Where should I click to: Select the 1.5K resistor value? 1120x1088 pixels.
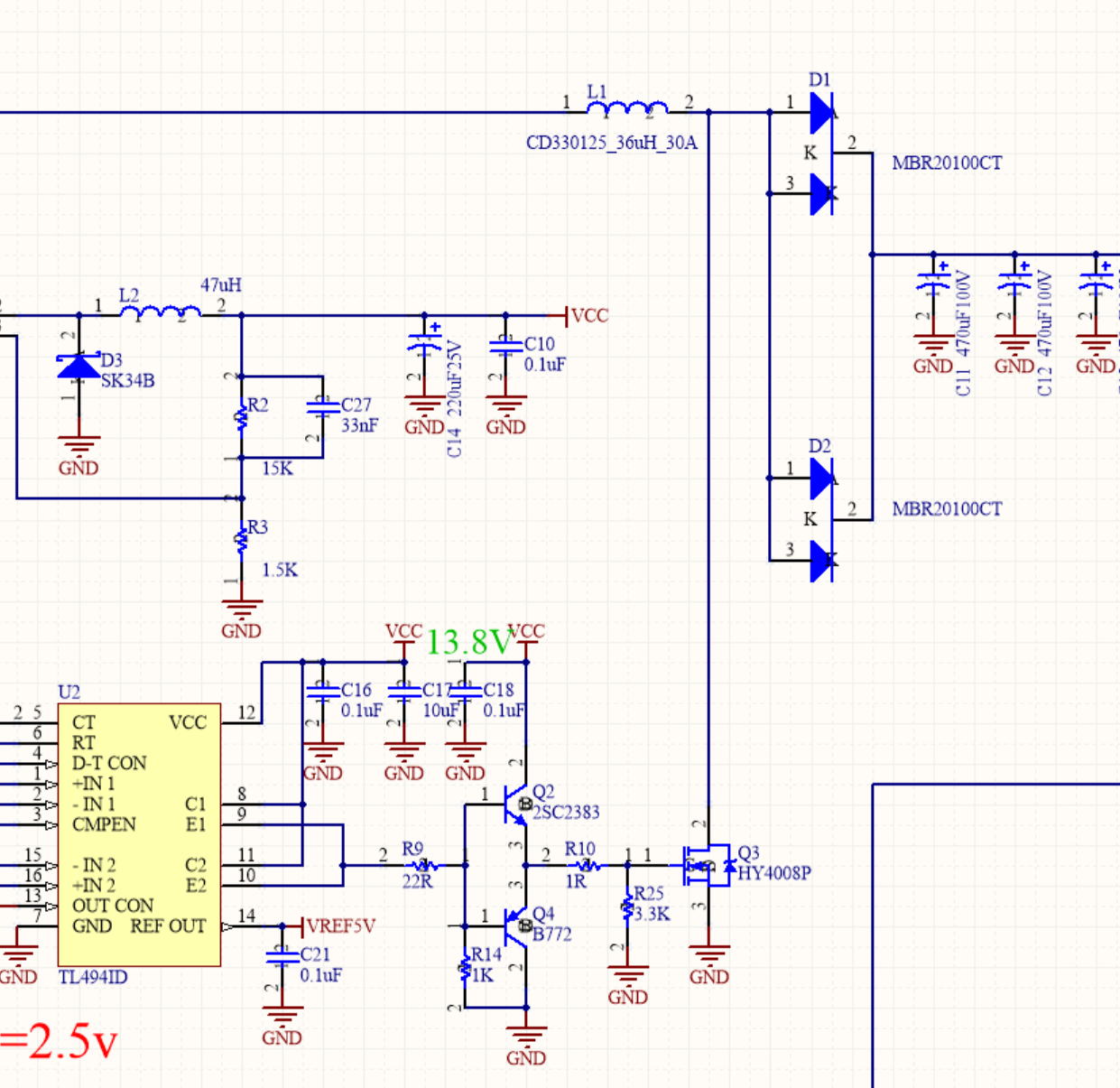(x=280, y=571)
